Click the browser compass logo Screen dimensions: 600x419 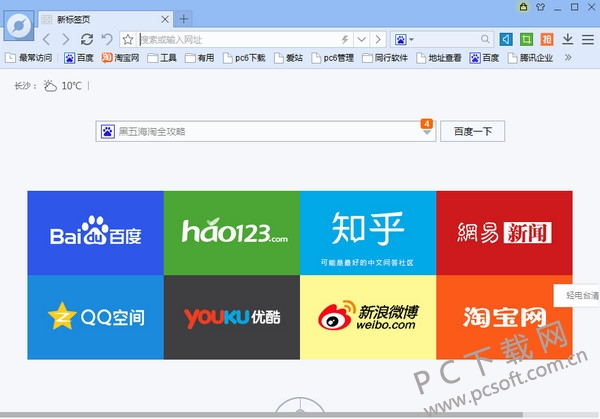tap(18, 29)
